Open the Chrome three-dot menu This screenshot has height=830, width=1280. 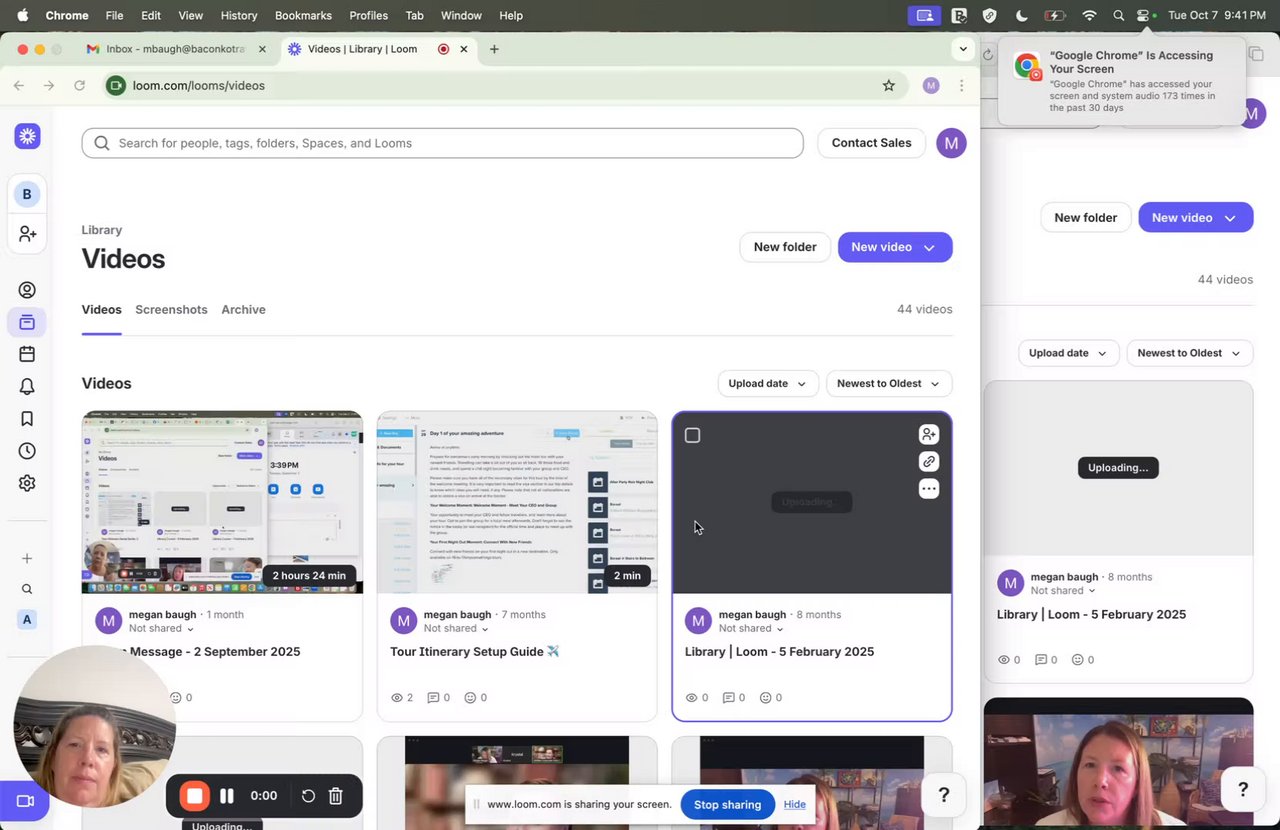click(962, 86)
